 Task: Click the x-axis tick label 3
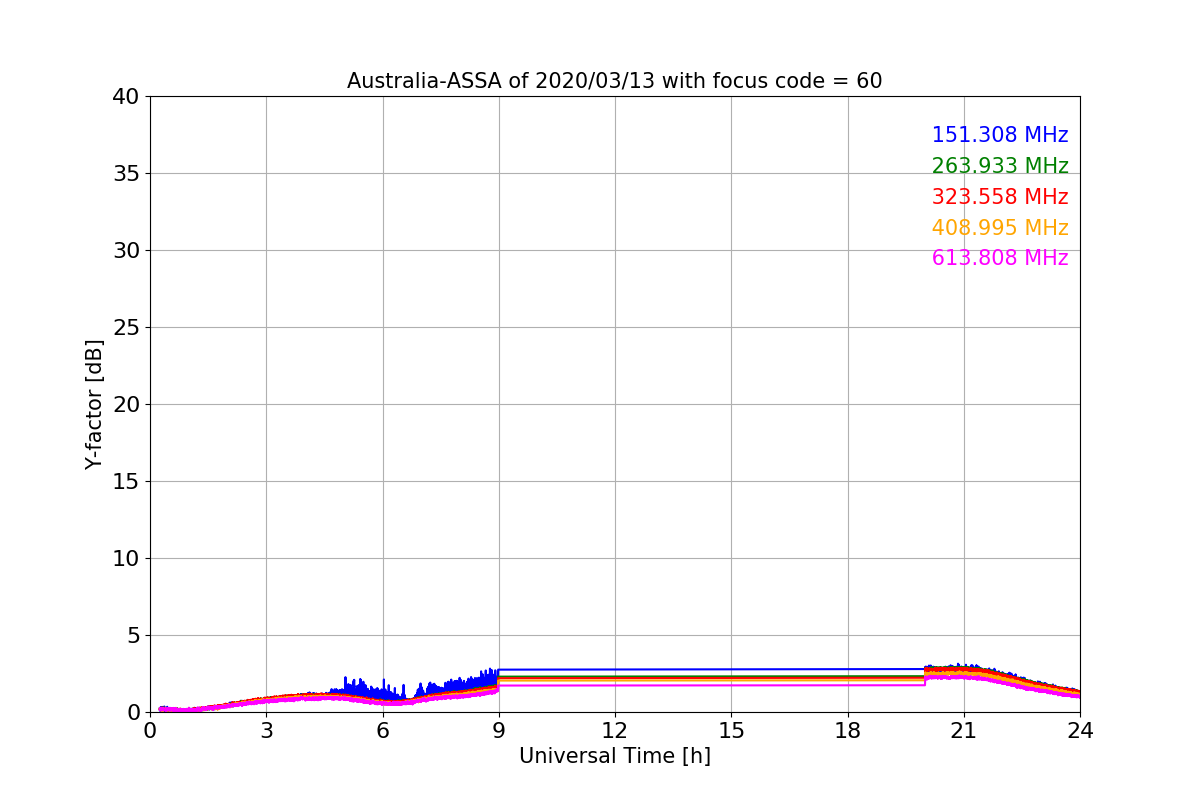266,731
